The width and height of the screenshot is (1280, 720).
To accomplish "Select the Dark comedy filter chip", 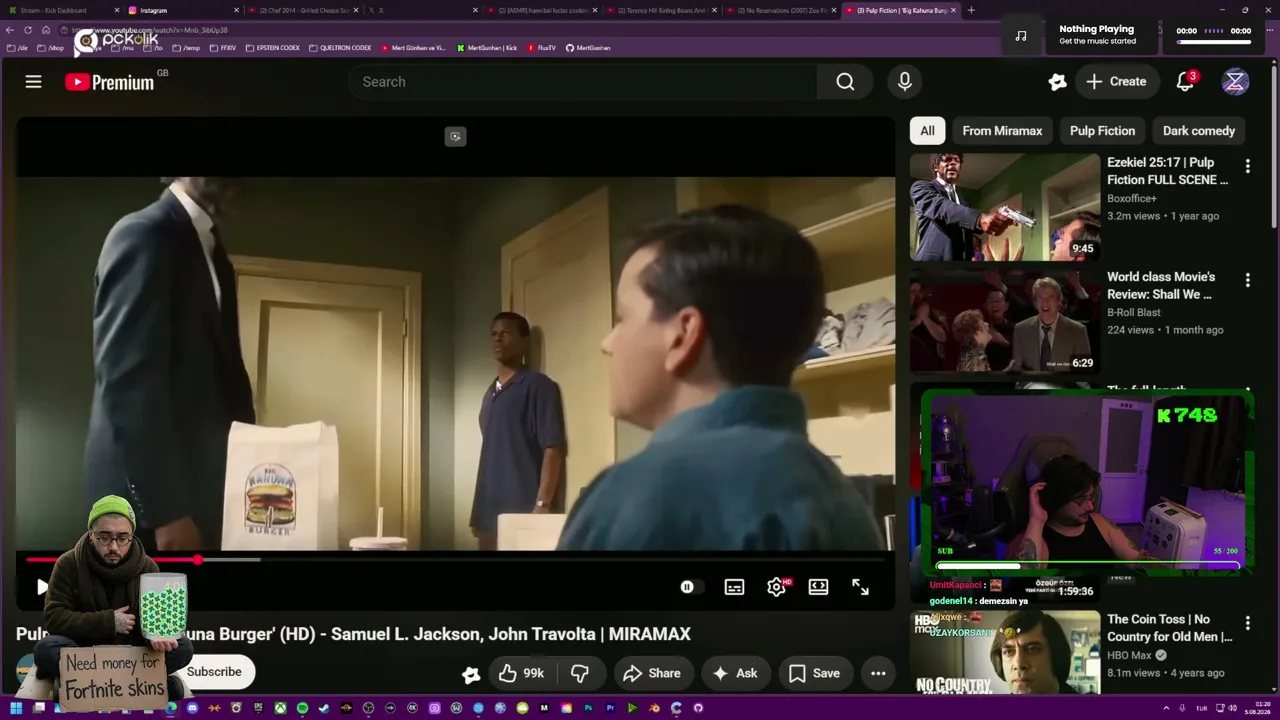I will pyautogui.click(x=1199, y=131).
